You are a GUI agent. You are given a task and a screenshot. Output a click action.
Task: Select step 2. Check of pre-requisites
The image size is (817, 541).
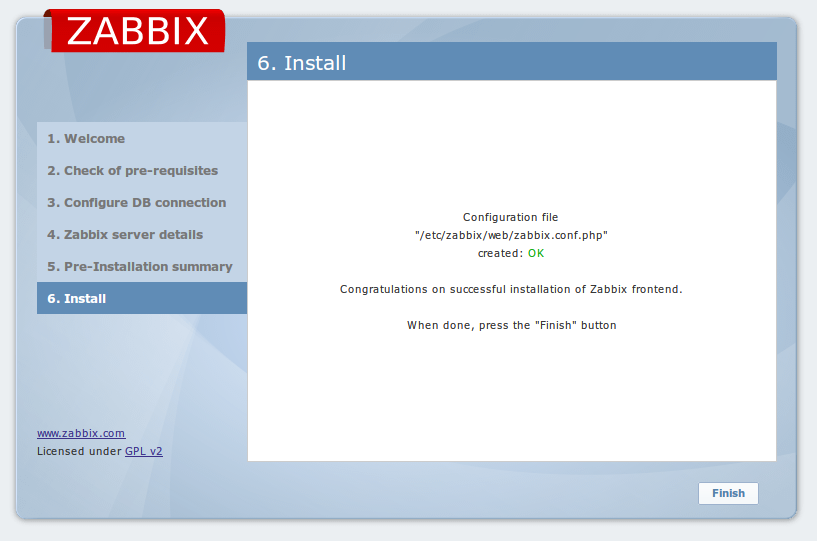(142, 170)
